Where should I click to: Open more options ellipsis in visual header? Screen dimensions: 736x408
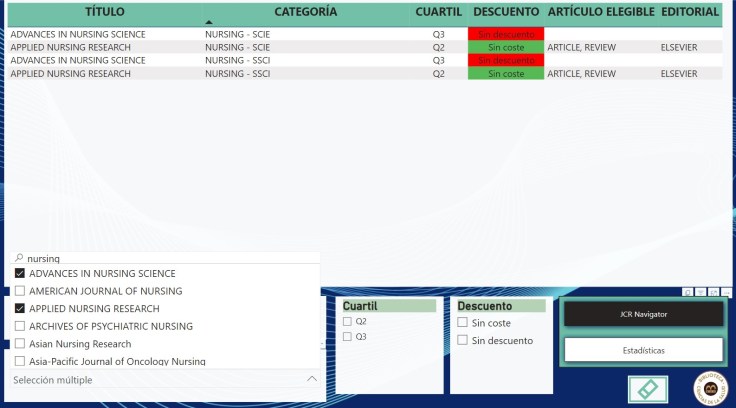726,292
